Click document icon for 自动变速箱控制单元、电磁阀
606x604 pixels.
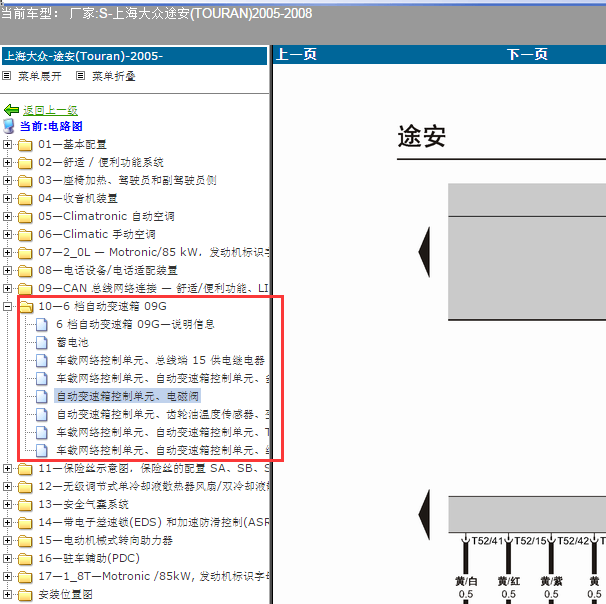click(42, 396)
